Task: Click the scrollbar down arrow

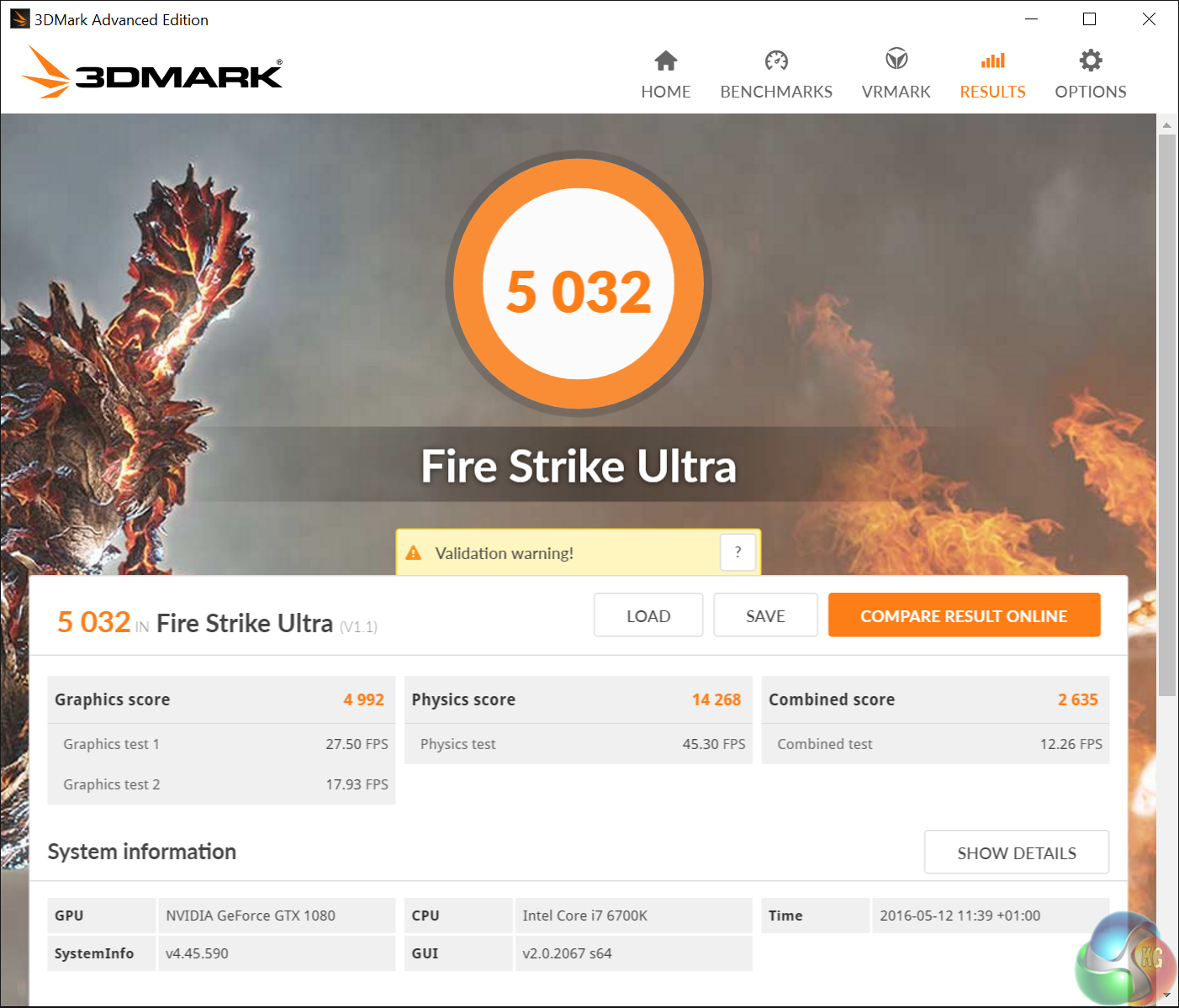Action: [x=1166, y=995]
